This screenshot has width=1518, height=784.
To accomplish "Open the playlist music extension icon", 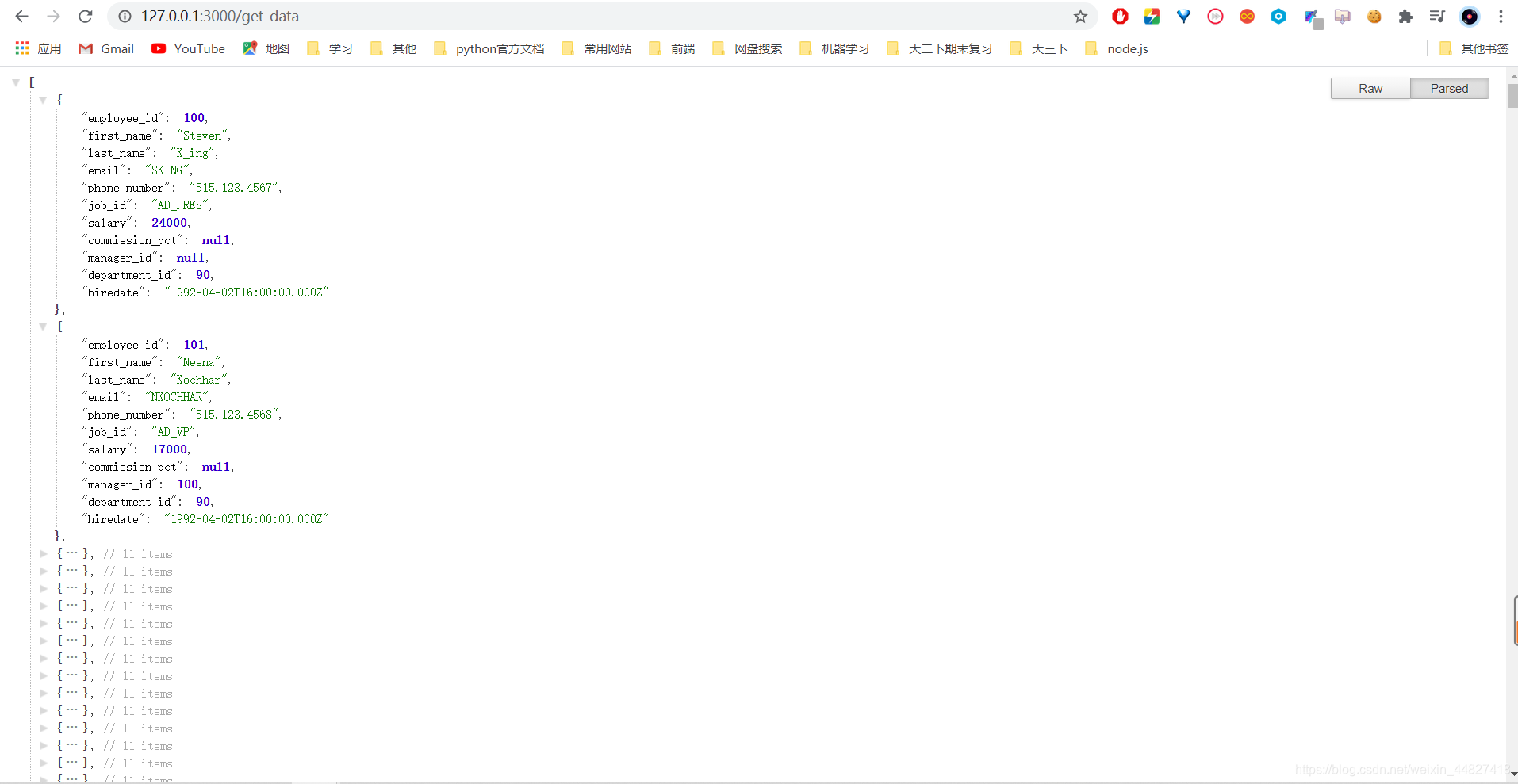I will pos(1436,16).
